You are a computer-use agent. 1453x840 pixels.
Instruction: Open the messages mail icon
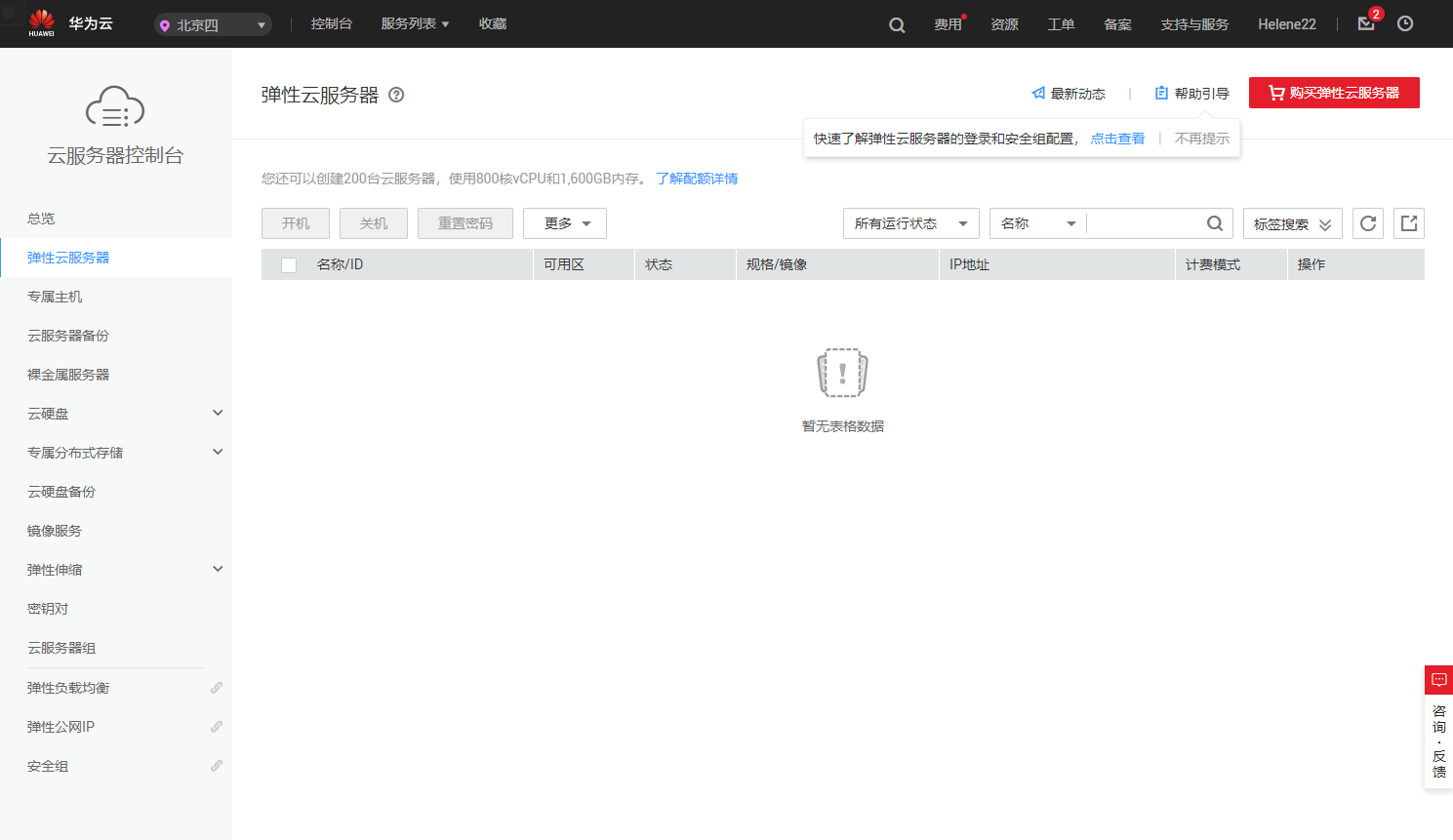[x=1366, y=24]
